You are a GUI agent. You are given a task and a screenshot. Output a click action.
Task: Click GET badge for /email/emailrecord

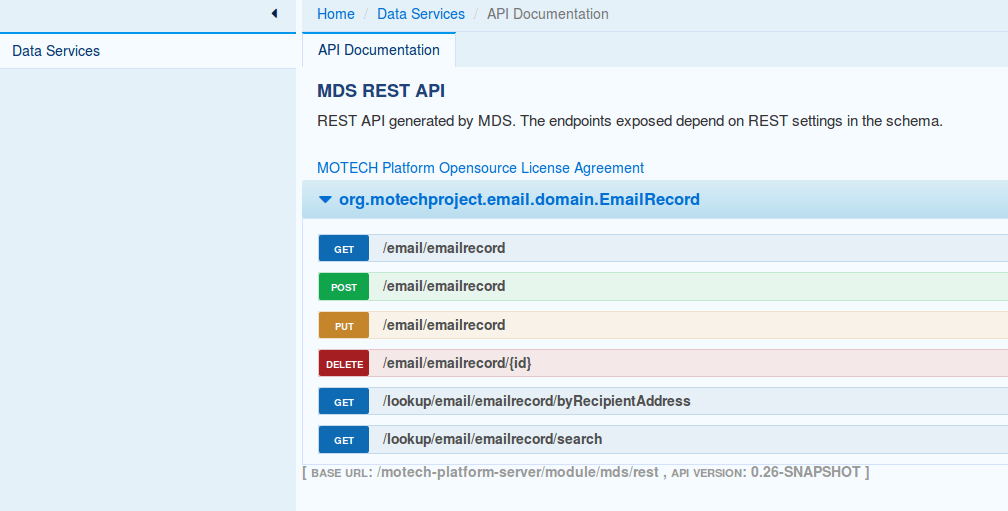click(344, 249)
